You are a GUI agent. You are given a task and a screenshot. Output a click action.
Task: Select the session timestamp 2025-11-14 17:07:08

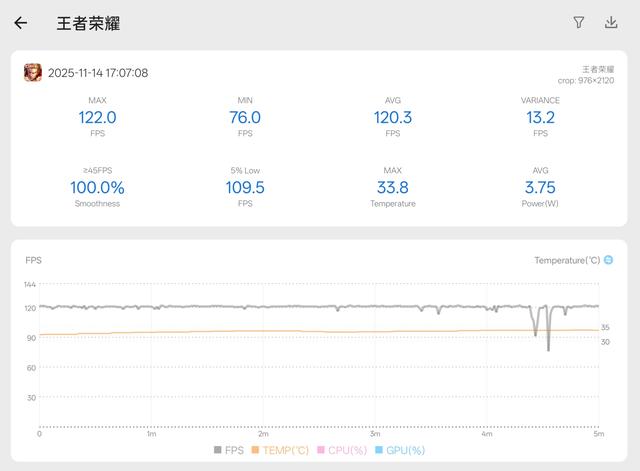(98, 73)
